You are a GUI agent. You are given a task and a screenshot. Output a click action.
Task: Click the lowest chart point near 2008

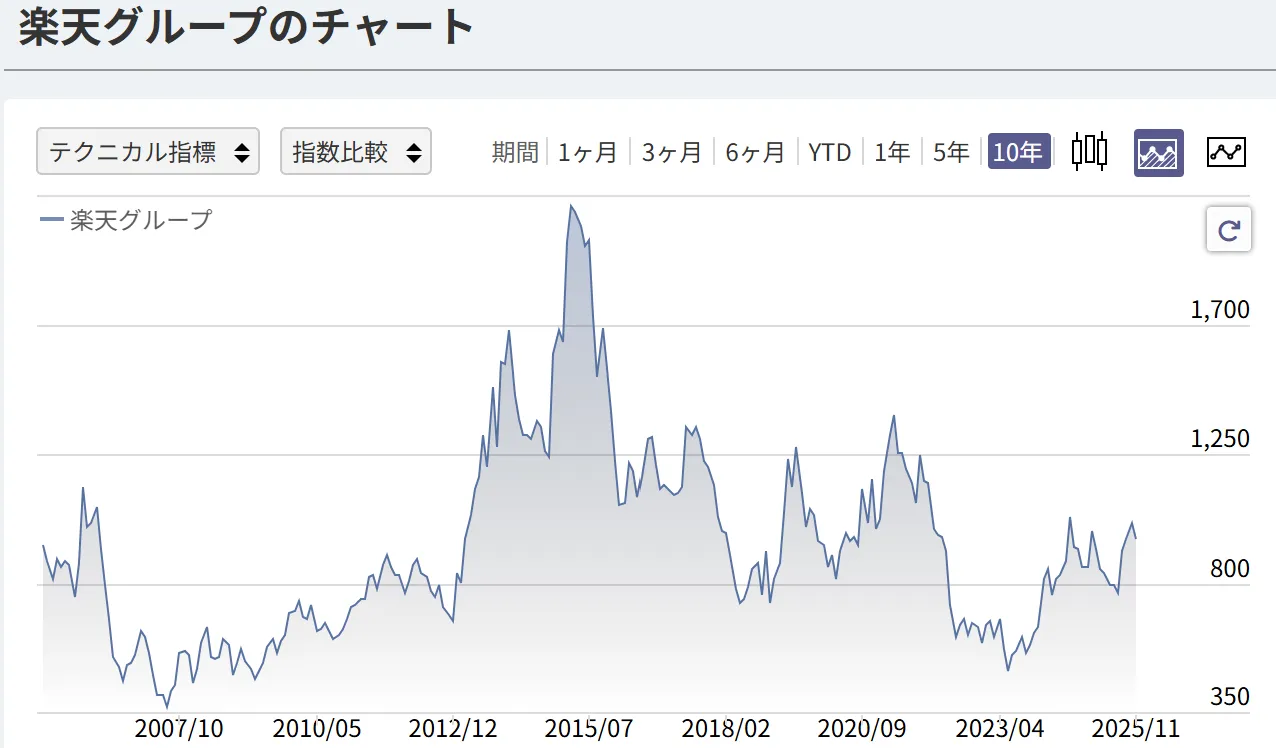pos(167,707)
